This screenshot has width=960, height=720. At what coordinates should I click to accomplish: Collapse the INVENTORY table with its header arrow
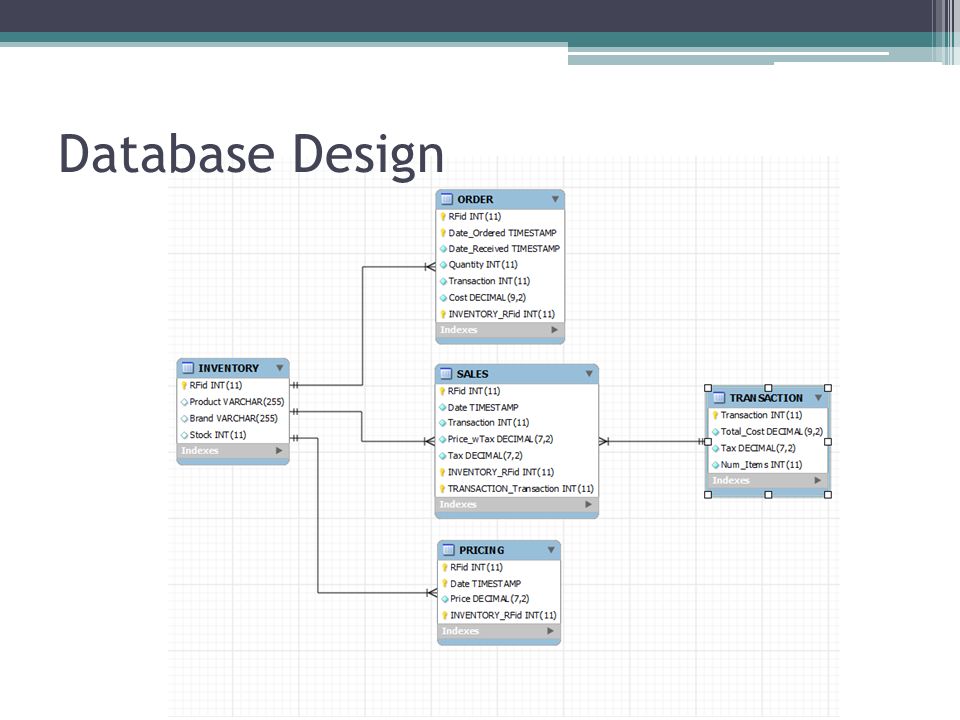point(279,368)
